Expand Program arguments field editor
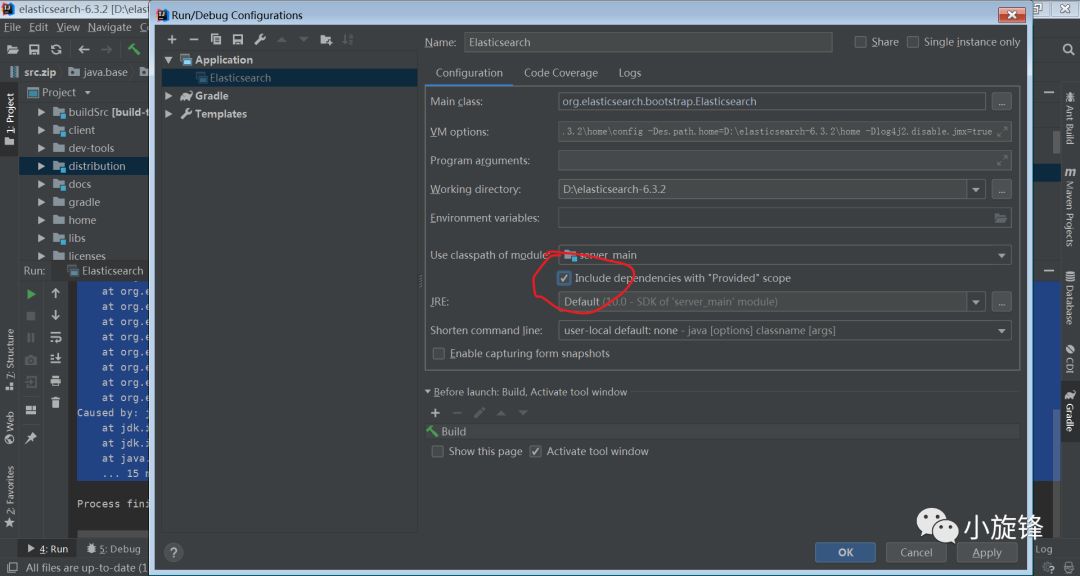This screenshot has height=576, width=1080. (1002, 161)
